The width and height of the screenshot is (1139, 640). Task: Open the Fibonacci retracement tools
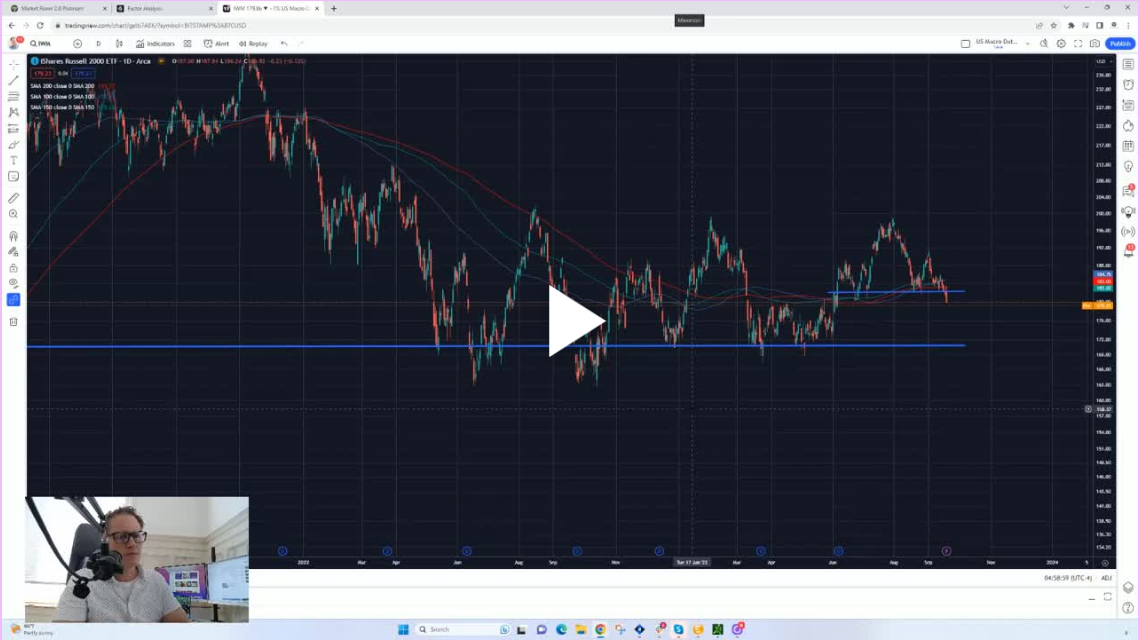point(13,96)
